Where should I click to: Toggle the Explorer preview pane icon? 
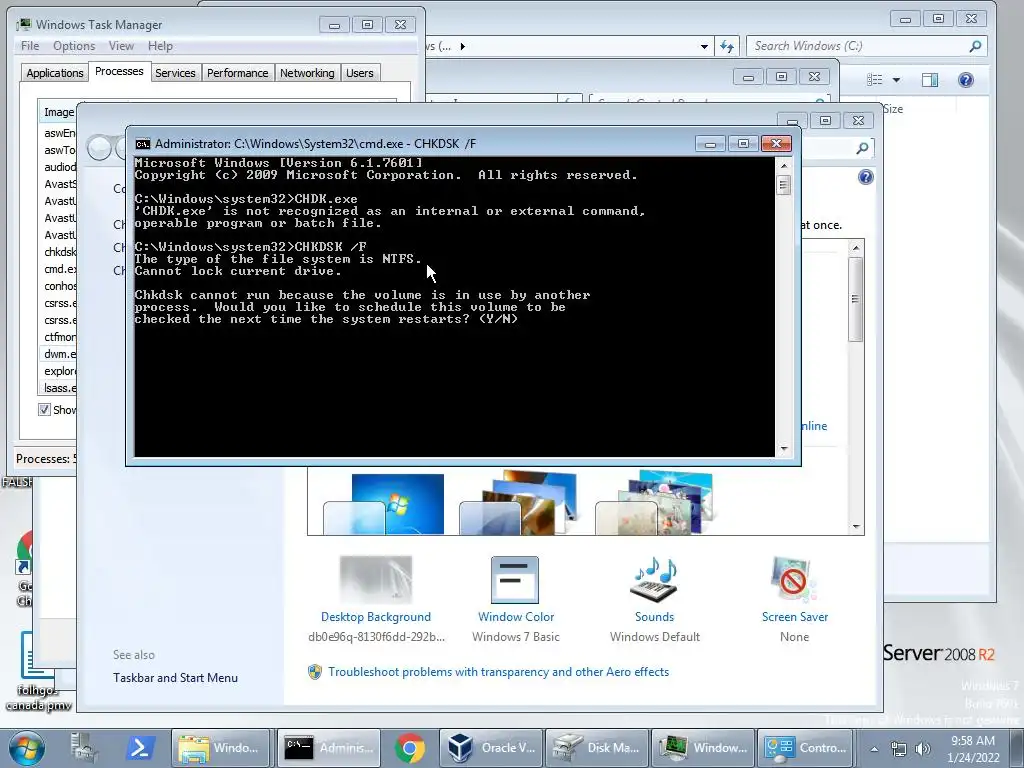(x=930, y=80)
